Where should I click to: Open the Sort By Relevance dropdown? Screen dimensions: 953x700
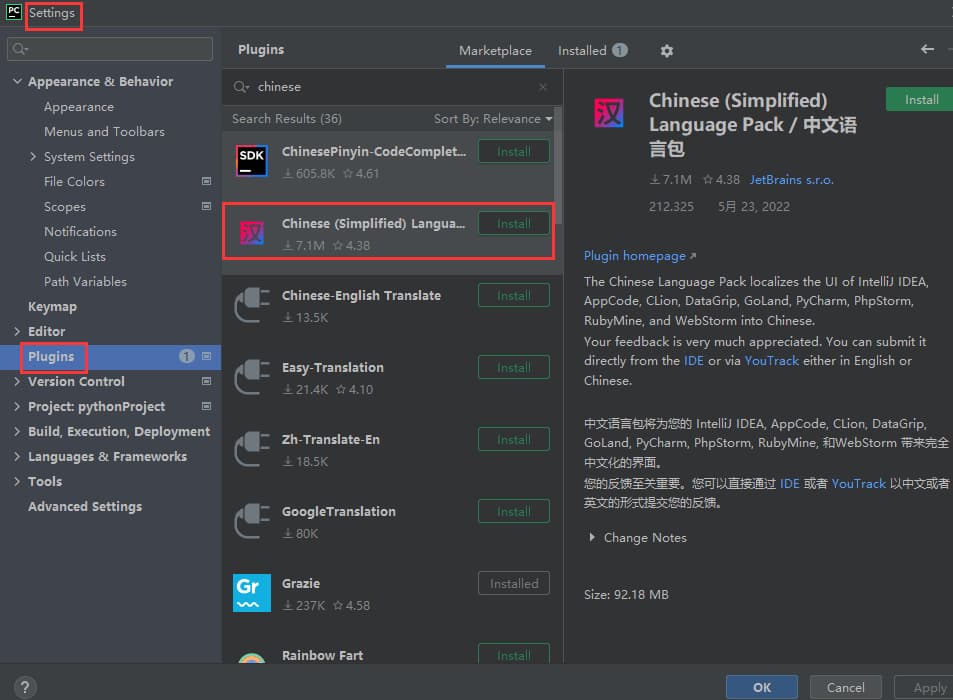(493, 119)
